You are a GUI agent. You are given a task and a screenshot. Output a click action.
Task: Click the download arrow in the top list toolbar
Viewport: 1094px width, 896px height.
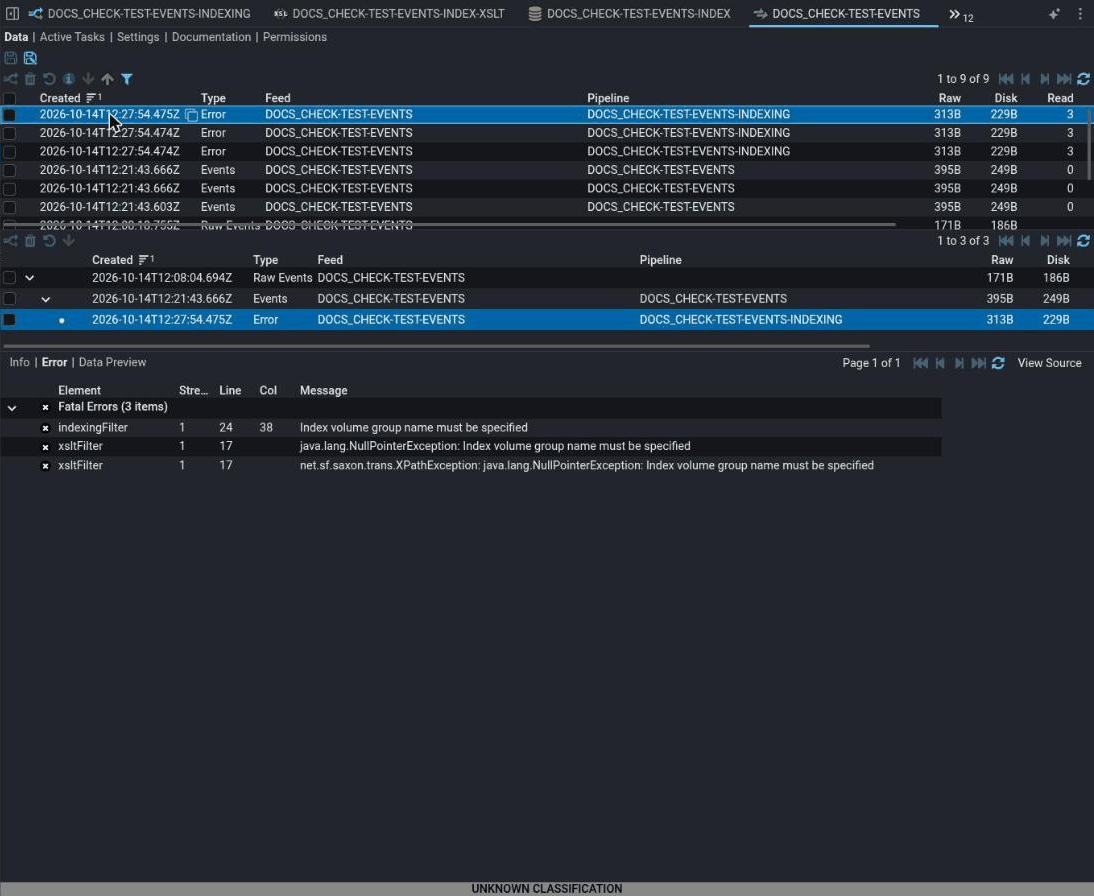pyautogui.click(x=88, y=79)
